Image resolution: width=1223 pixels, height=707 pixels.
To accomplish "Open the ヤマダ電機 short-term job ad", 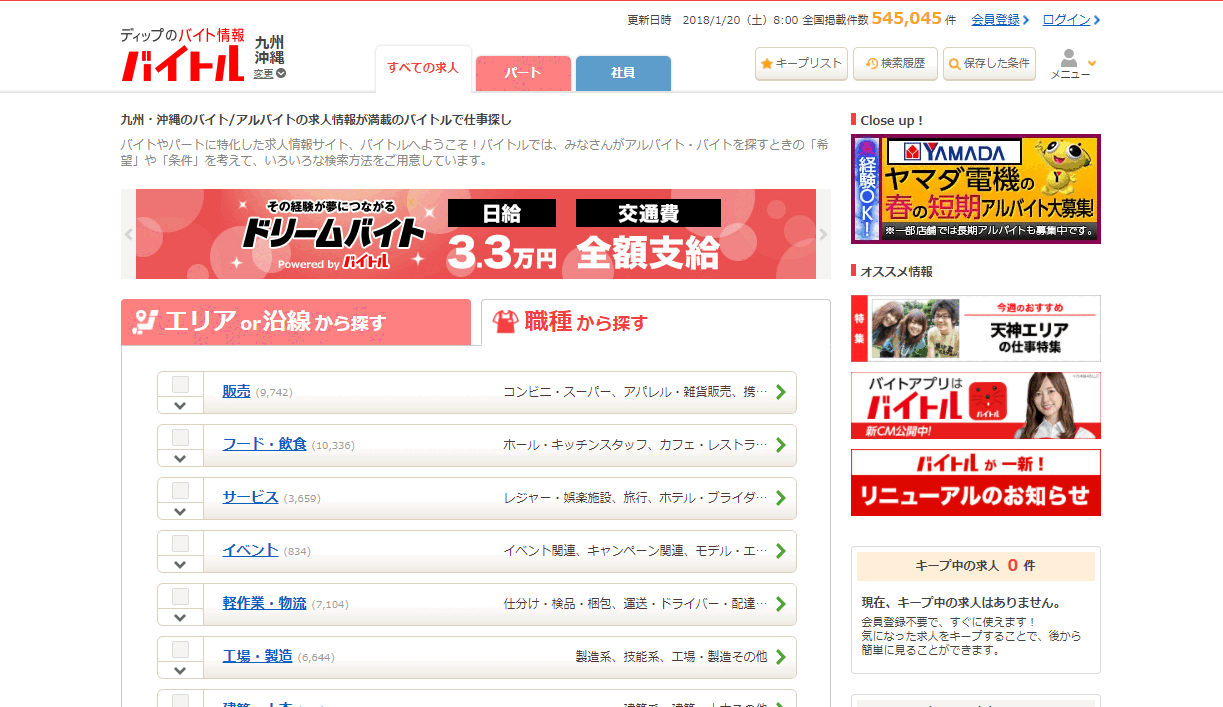I will click(976, 189).
